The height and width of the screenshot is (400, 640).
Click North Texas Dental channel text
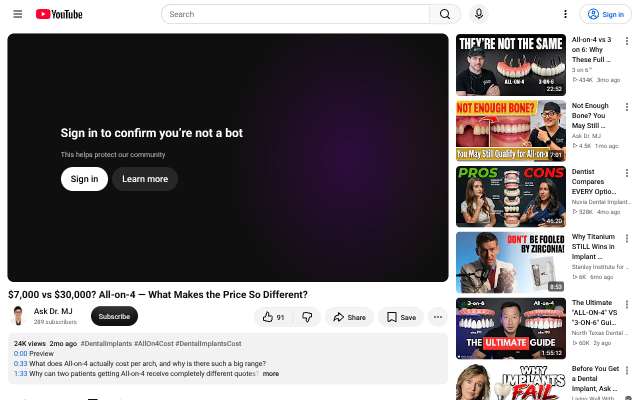point(600,333)
